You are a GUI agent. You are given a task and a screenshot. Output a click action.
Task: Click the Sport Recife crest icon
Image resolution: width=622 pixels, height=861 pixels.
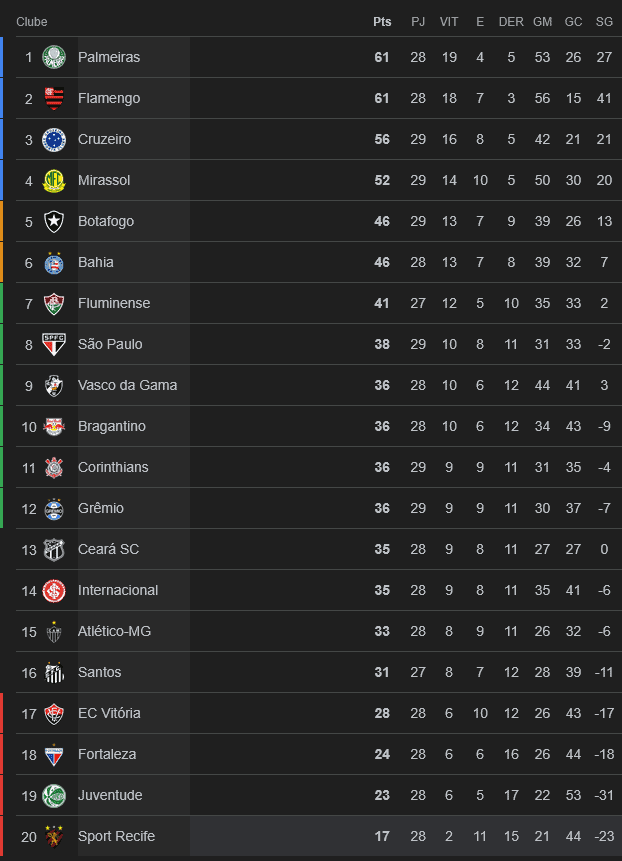[54, 836]
